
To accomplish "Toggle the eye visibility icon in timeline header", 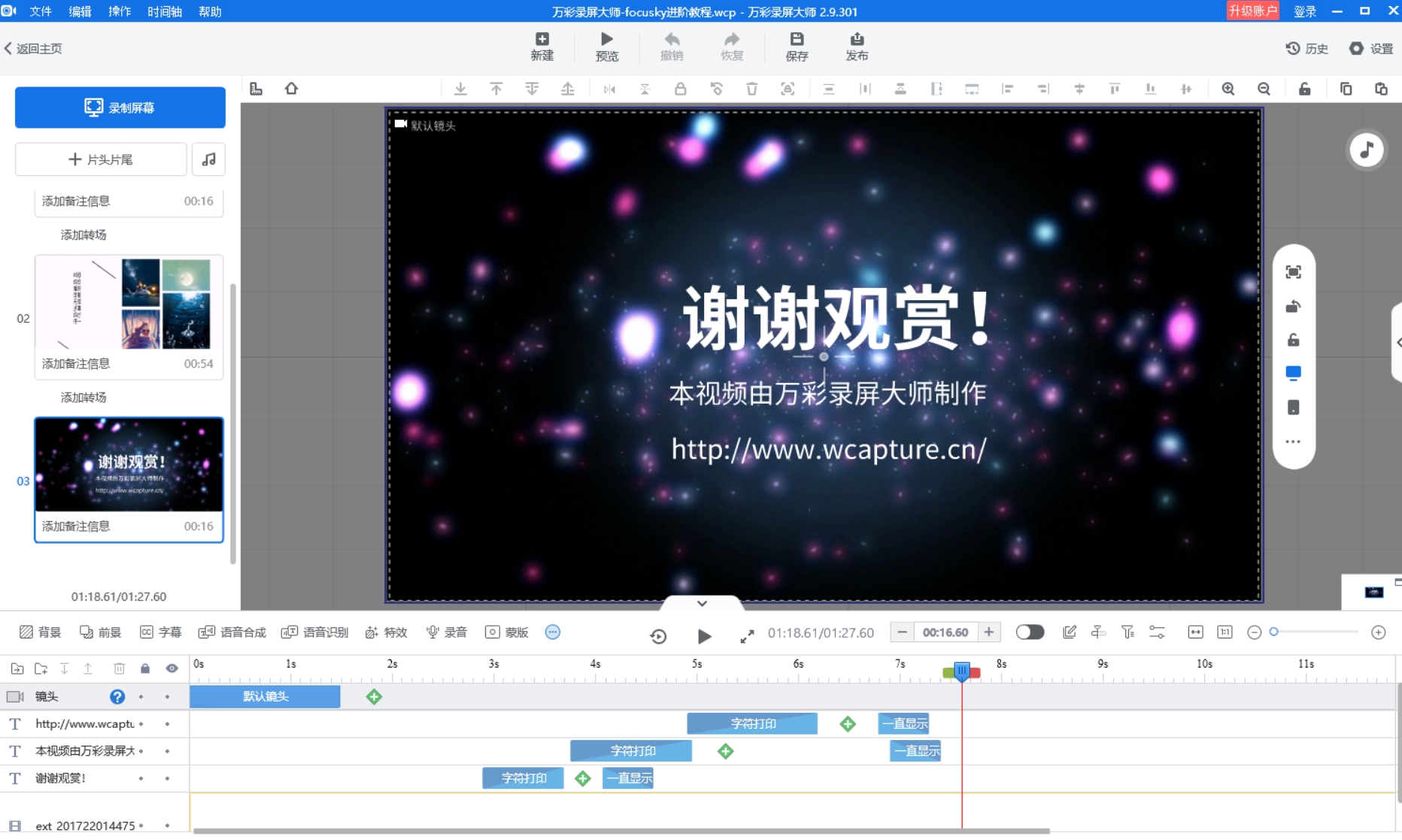I will point(172,668).
